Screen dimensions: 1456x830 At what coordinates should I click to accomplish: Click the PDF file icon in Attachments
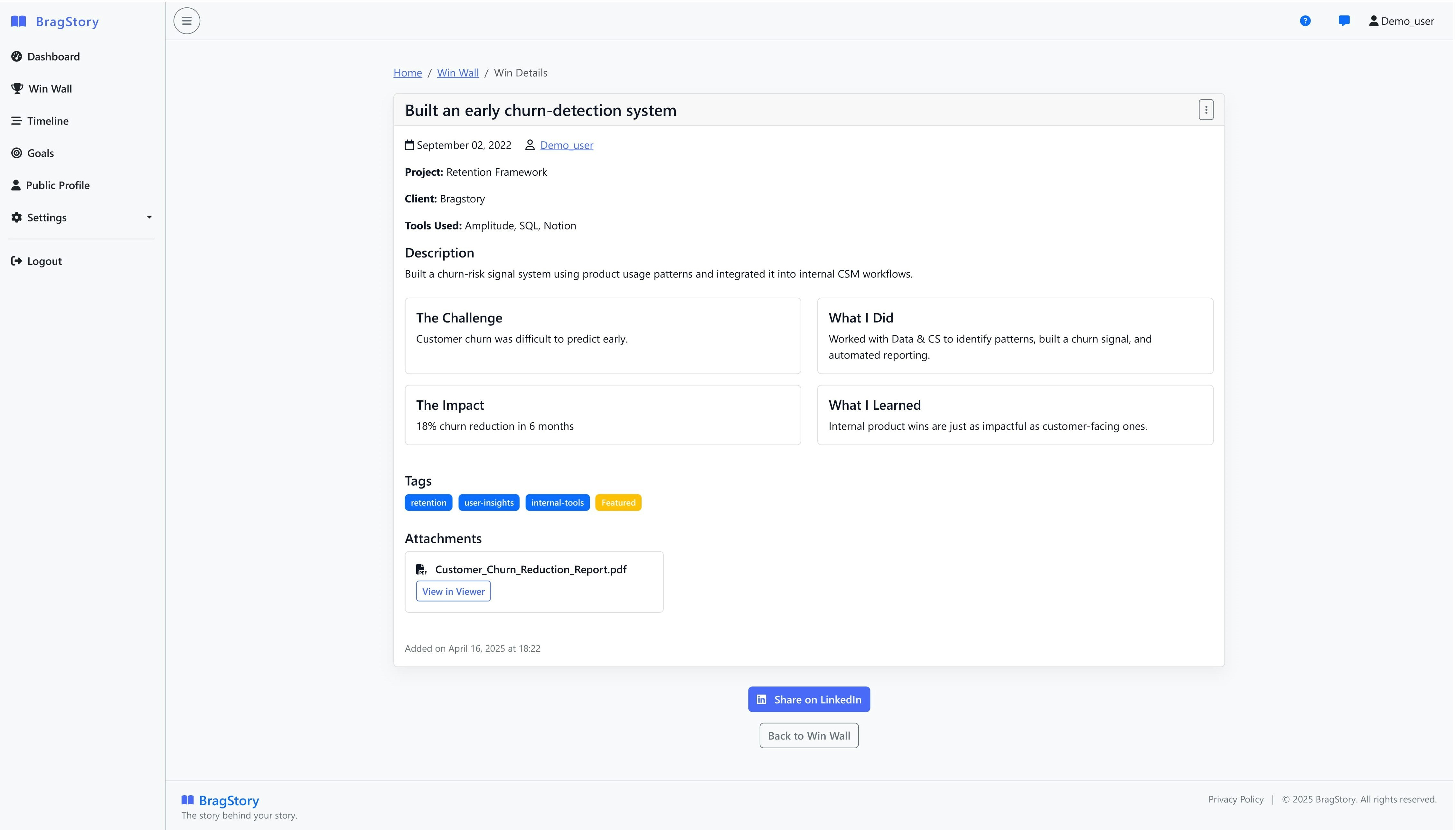(421, 569)
